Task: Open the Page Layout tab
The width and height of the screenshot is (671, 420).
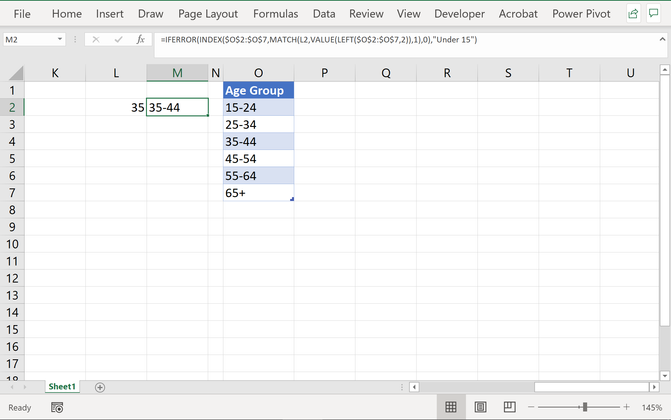Action: pos(208,14)
